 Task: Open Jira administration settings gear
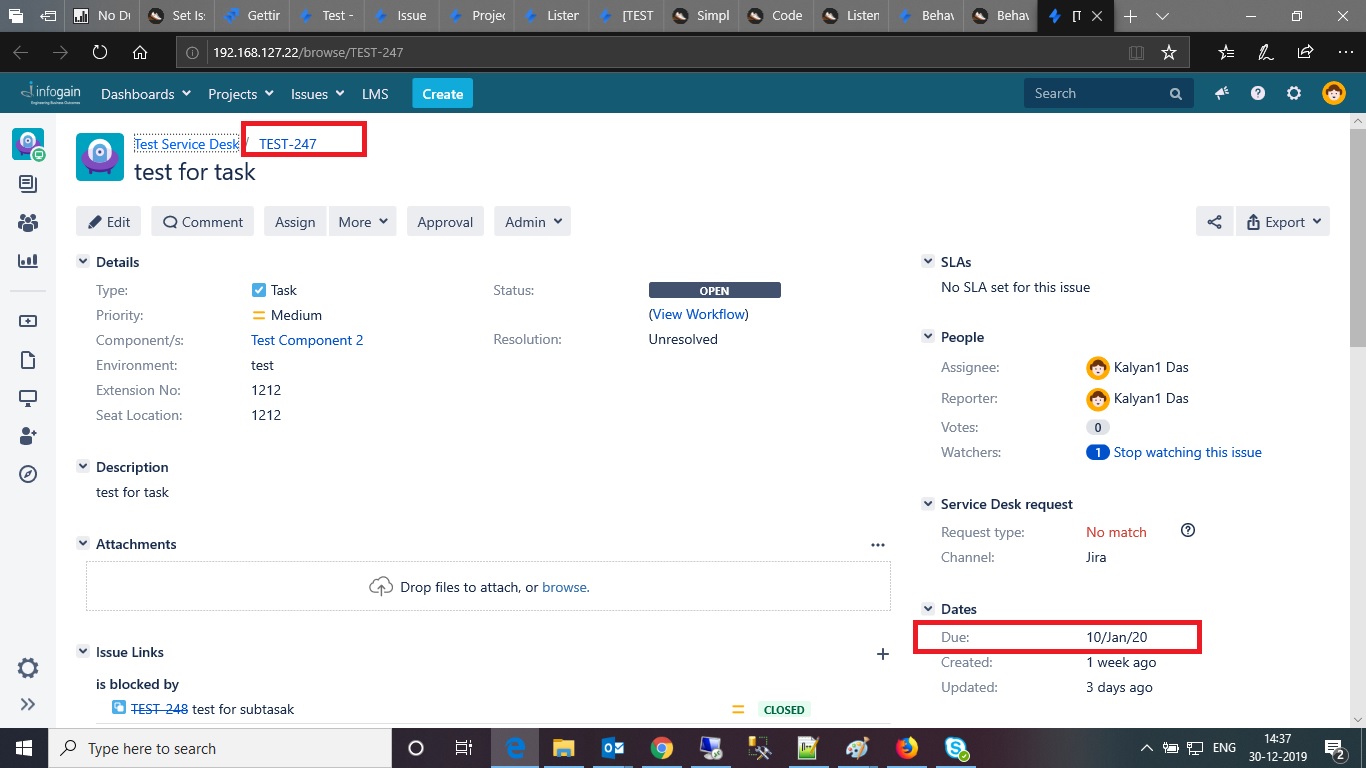(x=1294, y=93)
